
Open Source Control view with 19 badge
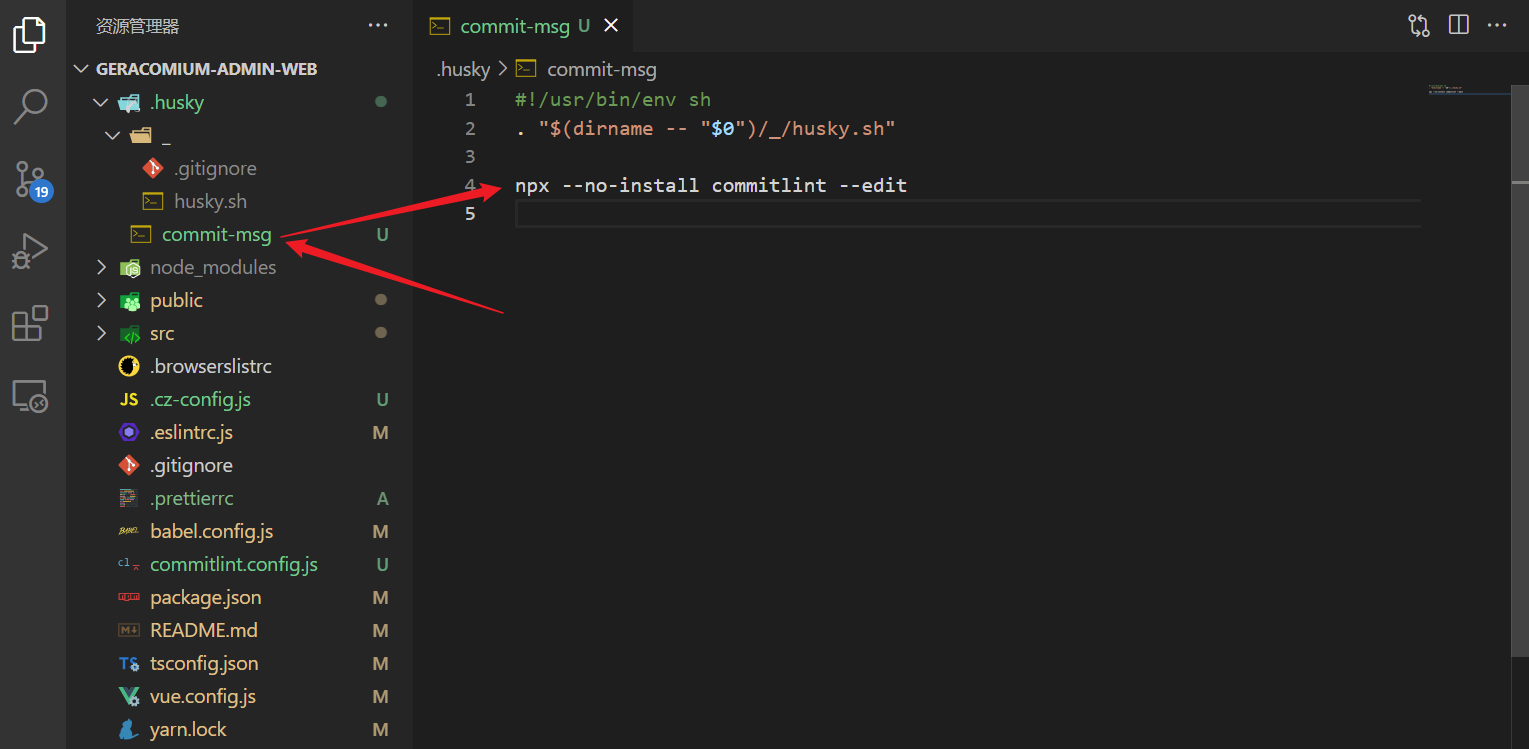(x=32, y=180)
